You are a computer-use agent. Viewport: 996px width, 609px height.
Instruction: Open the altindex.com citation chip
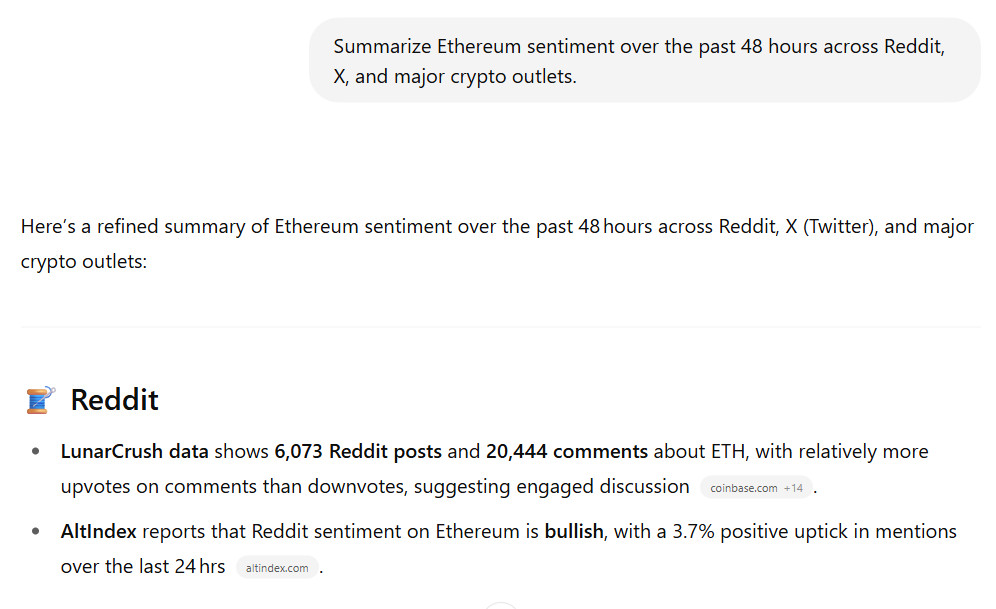tap(277, 568)
